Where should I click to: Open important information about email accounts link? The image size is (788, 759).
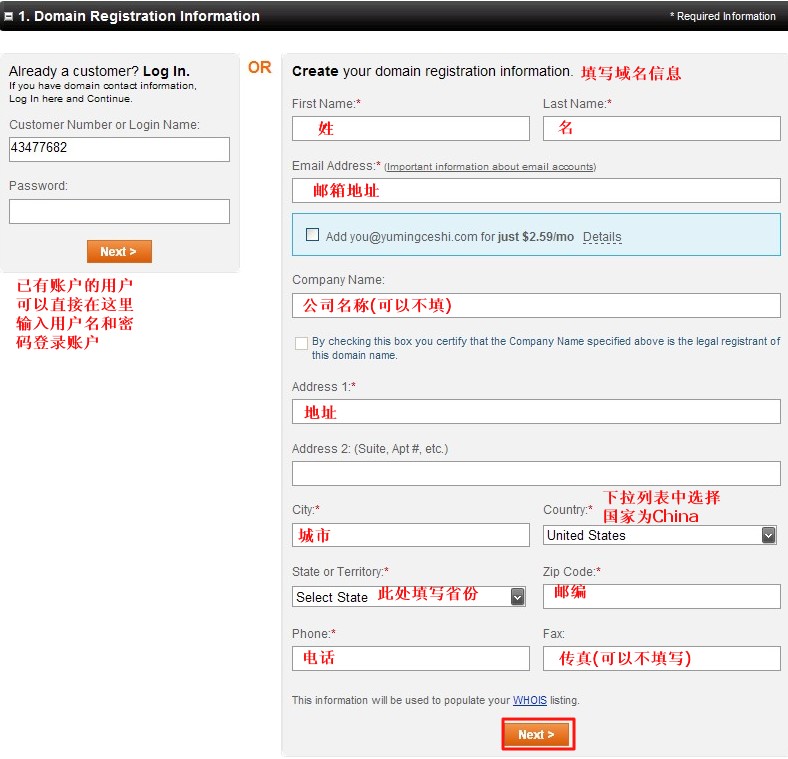pyautogui.click(x=490, y=167)
